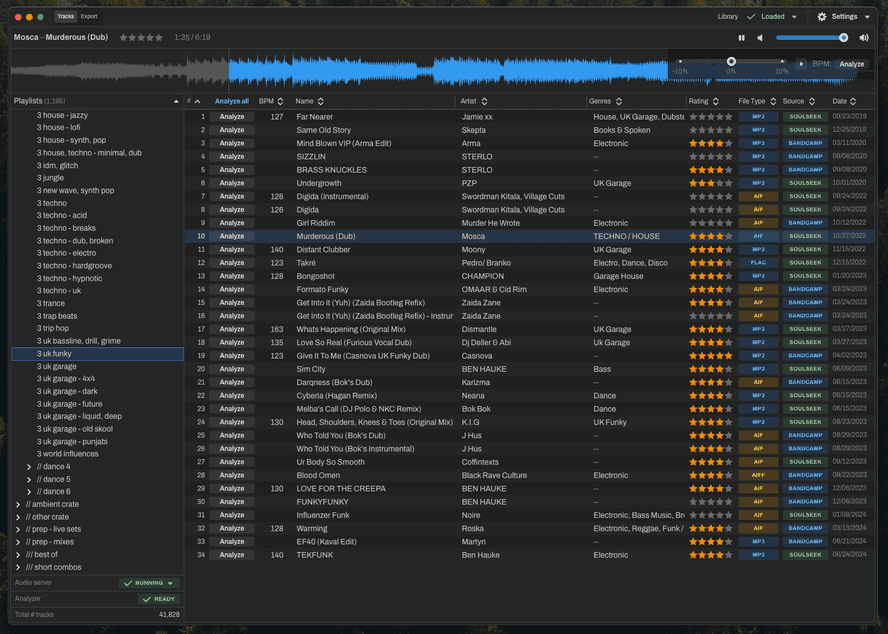Click the FLAC badge on Takré row
Screen dimensions: 888x634
758,263
